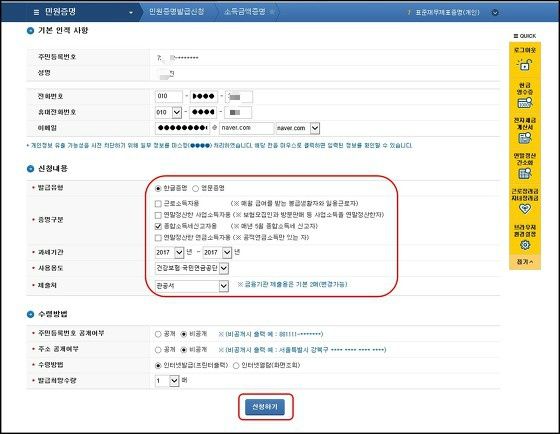Viewport: 560px width, 434px height.
Task: Check the 연말정산한 사업소득자용 checkbox
Action: pyautogui.click(x=158, y=215)
